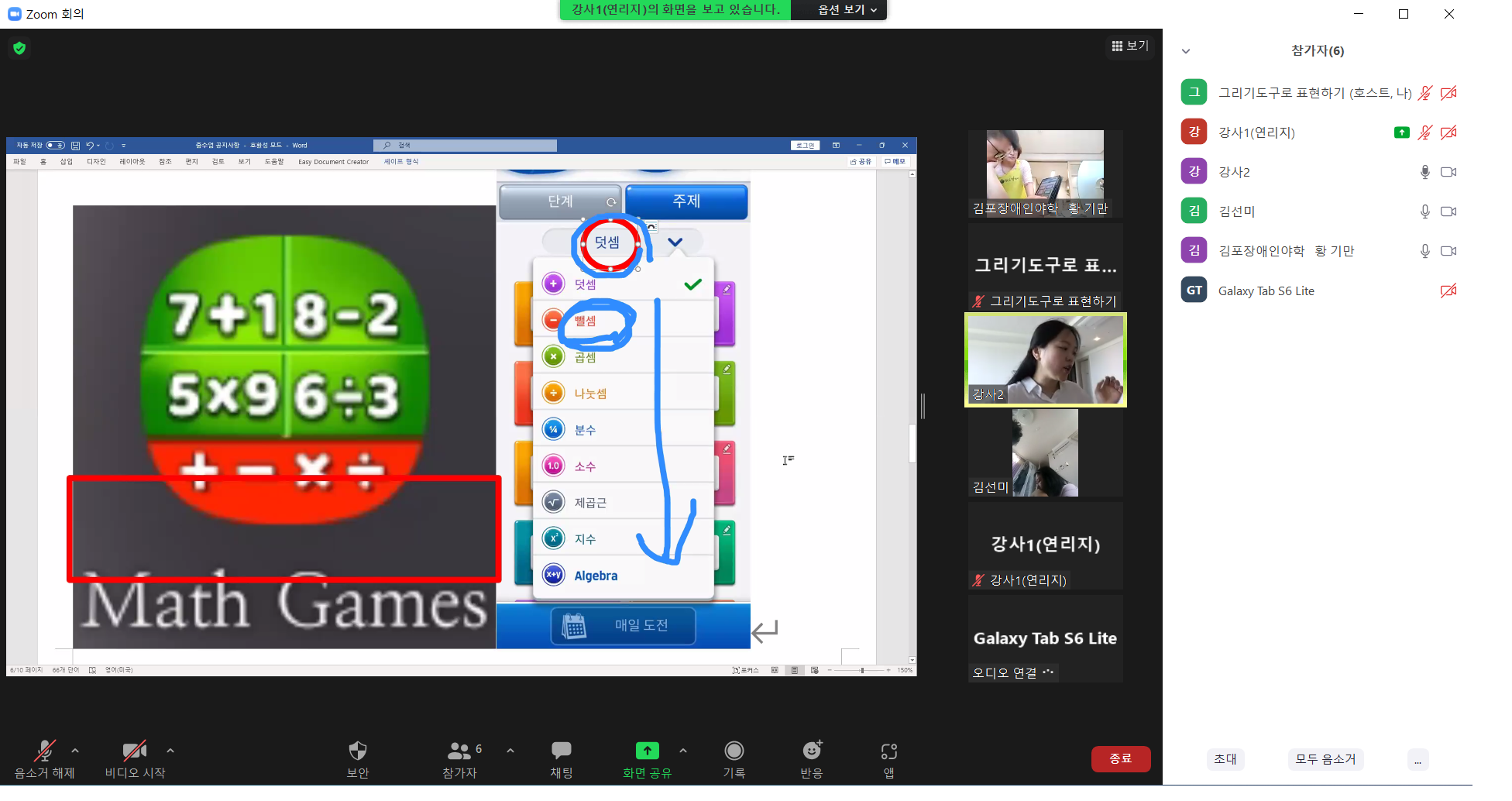Click the "참가자(6)" panel title
This screenshot has height=801, width=1512.
(1318, 51)
